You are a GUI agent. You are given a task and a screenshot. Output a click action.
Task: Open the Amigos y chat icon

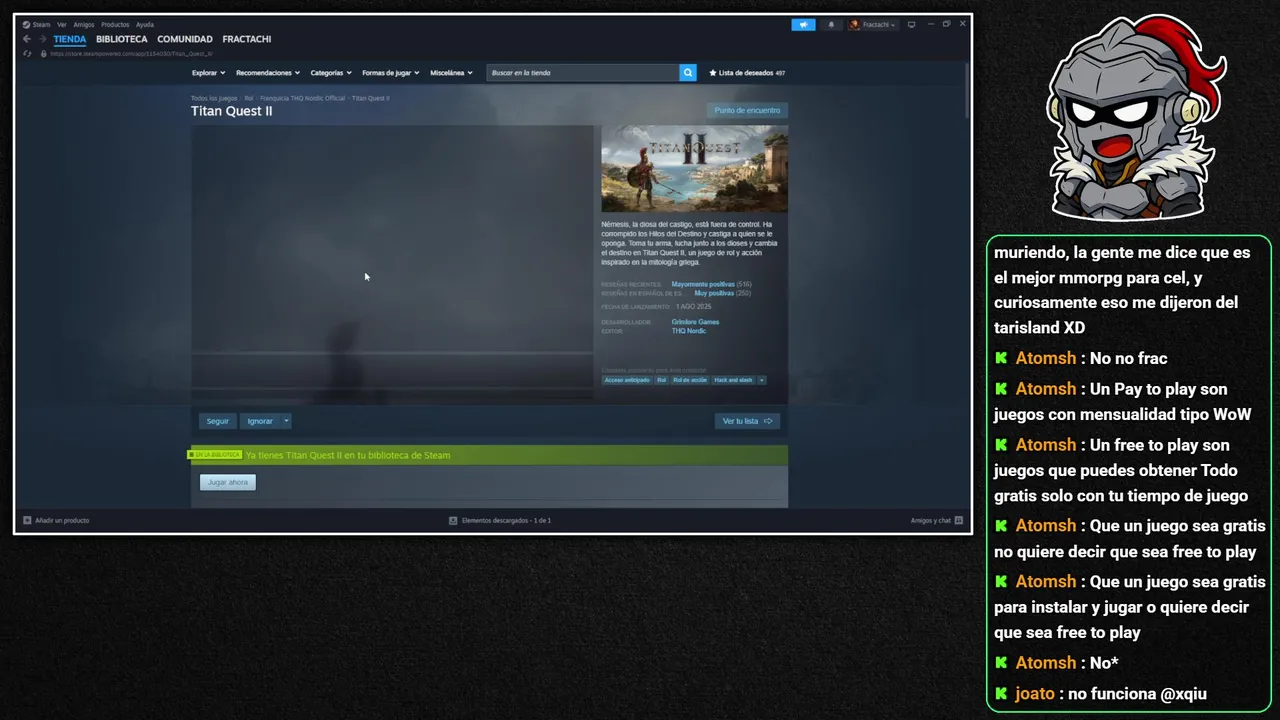(x=958, y=520)
